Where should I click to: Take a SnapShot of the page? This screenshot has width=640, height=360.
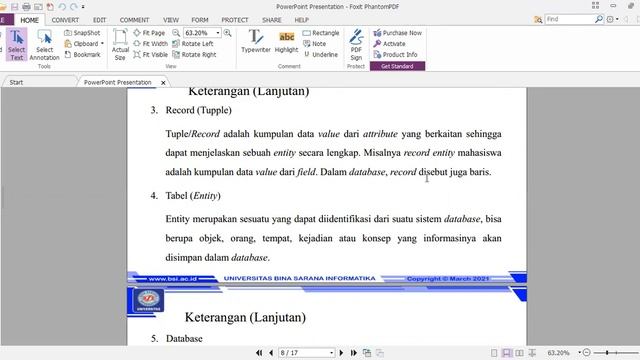point(82,33)
